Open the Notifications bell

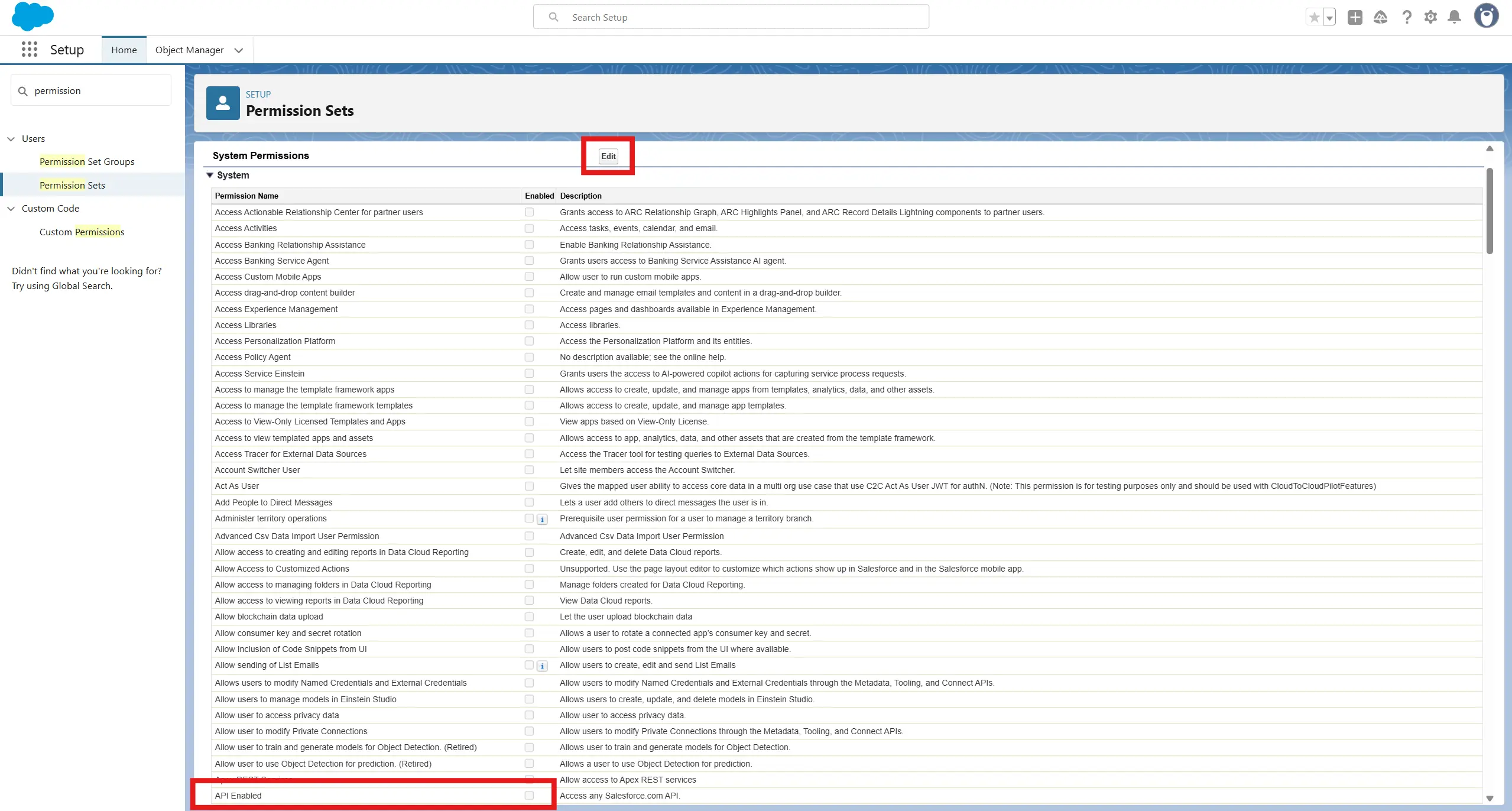pyautogui.click(x=1455, y=17)
